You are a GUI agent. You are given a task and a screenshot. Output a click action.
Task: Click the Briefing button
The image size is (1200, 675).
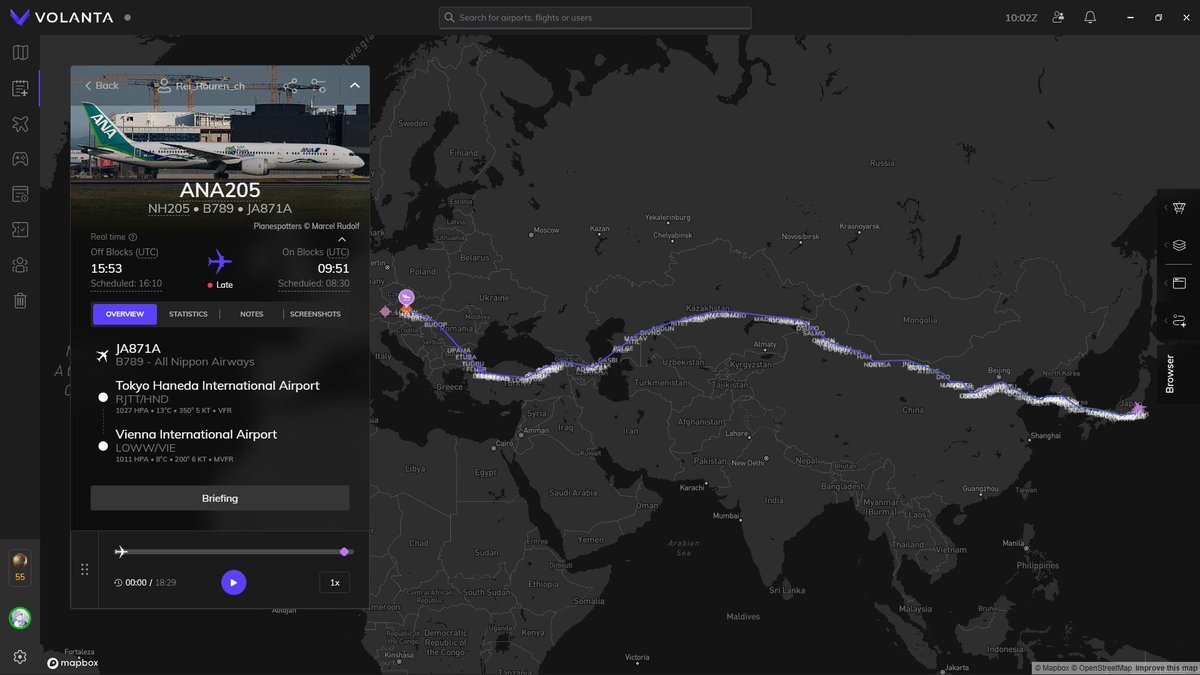[x=220, y=498]
